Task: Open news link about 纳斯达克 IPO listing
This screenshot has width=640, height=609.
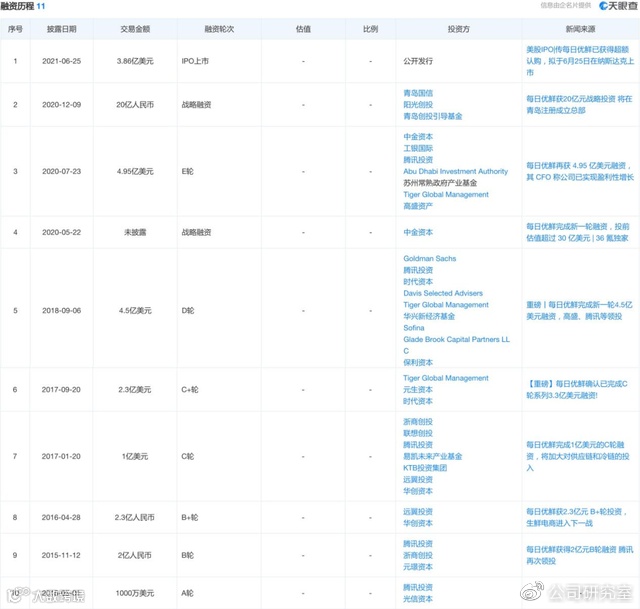Action: (x=580, y=61)
